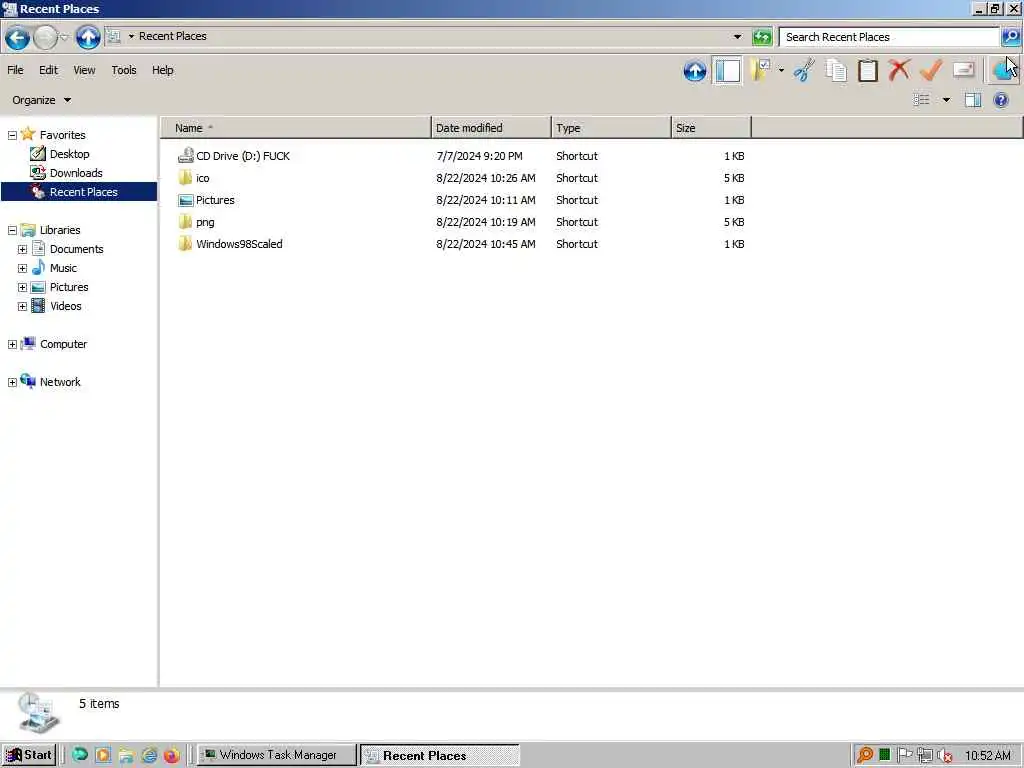Image resolution: width=1024 pixels, height=768 pixels.
Task: Collapse the Favorites tree node
Action: coord(12,135)
